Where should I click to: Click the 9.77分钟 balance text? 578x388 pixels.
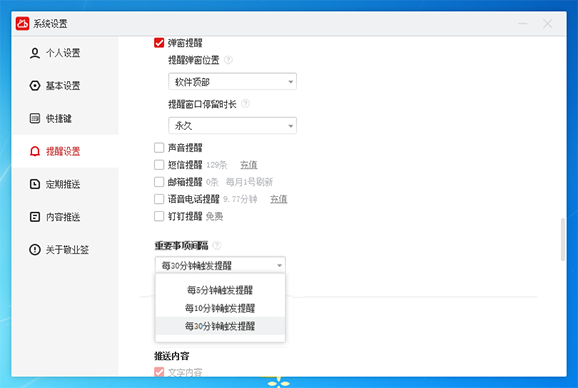(240, 199)
